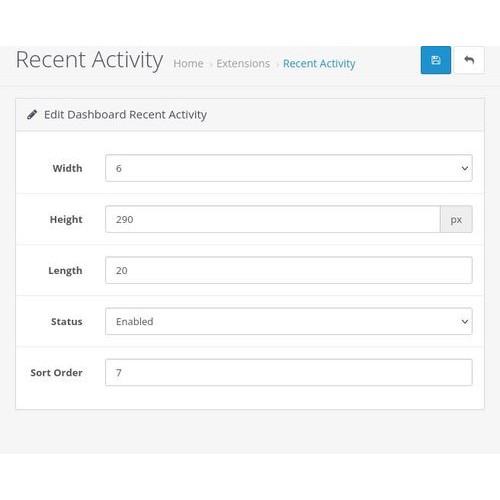Focus the Length input field

[x=289, y=270]
